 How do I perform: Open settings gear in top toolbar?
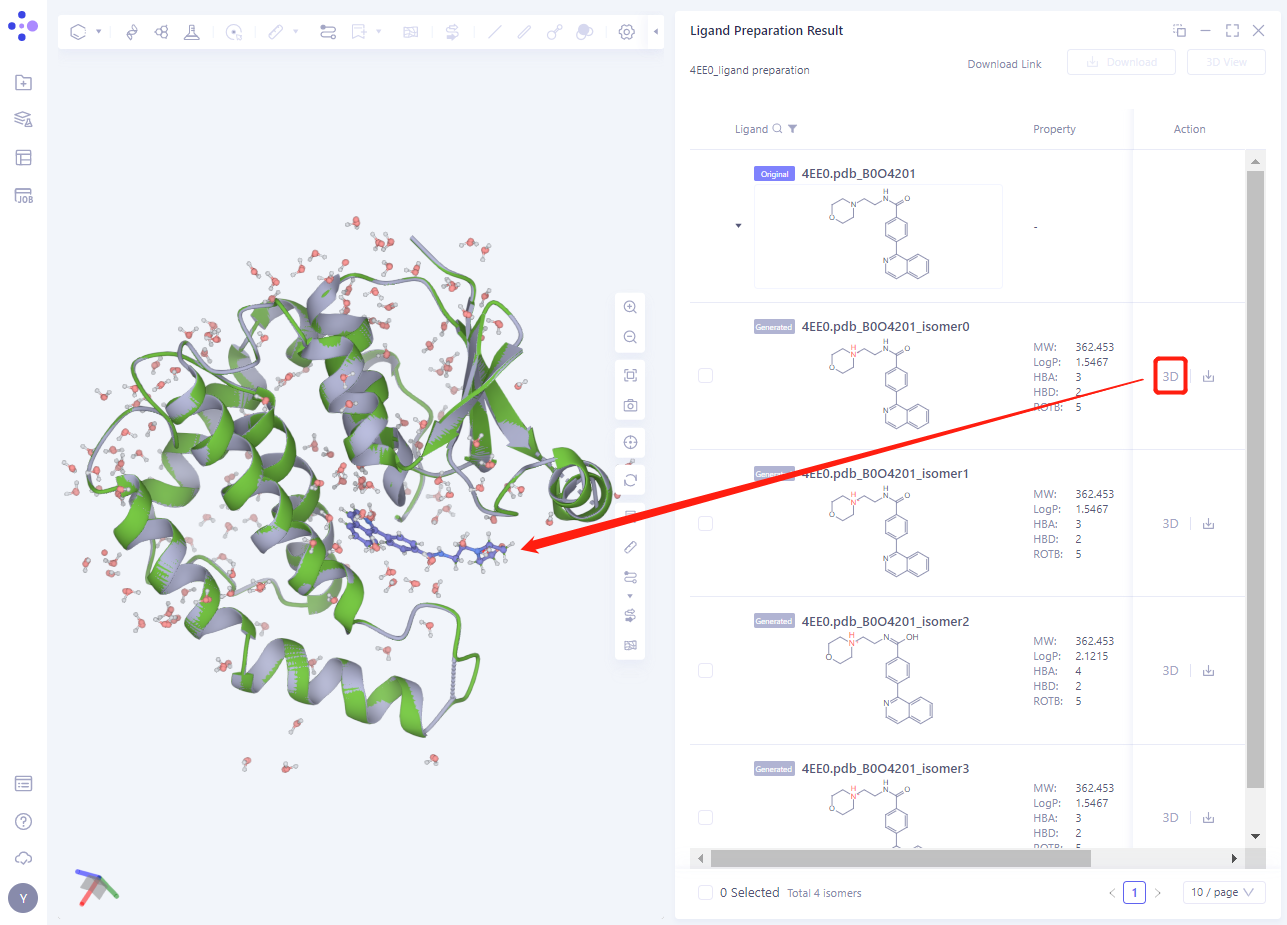point(627,32)
